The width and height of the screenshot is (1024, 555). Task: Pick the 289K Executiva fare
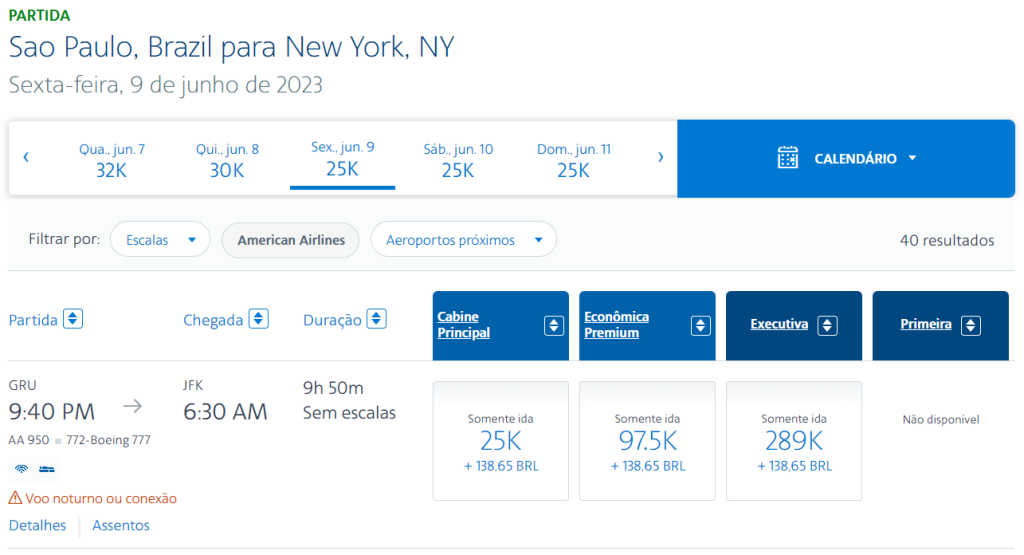click(794, 441)
